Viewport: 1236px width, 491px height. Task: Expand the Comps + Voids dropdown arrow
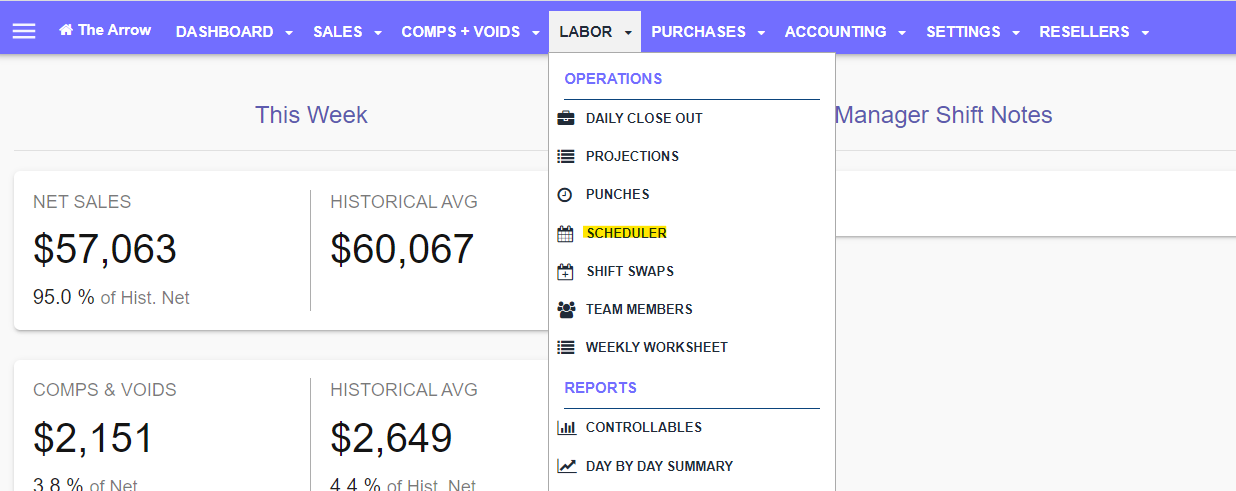tap(536, 33)
